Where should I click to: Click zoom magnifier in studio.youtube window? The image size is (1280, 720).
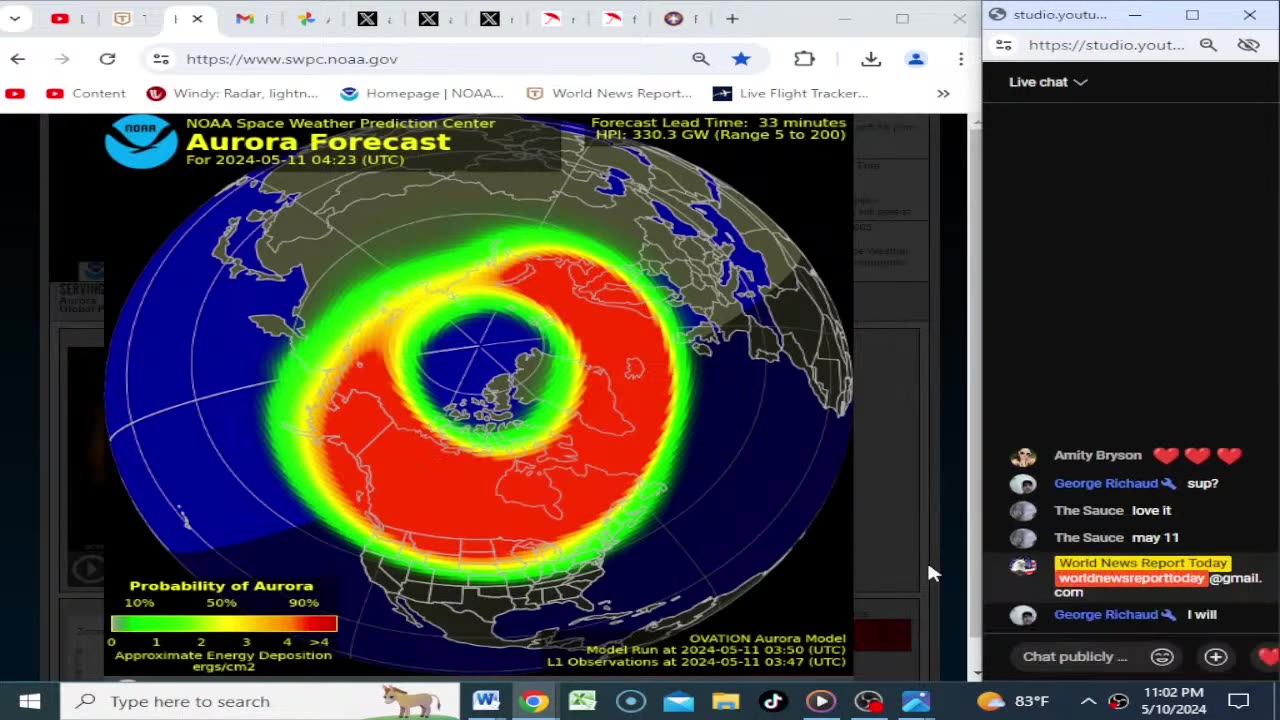(x=1208, y=45)
